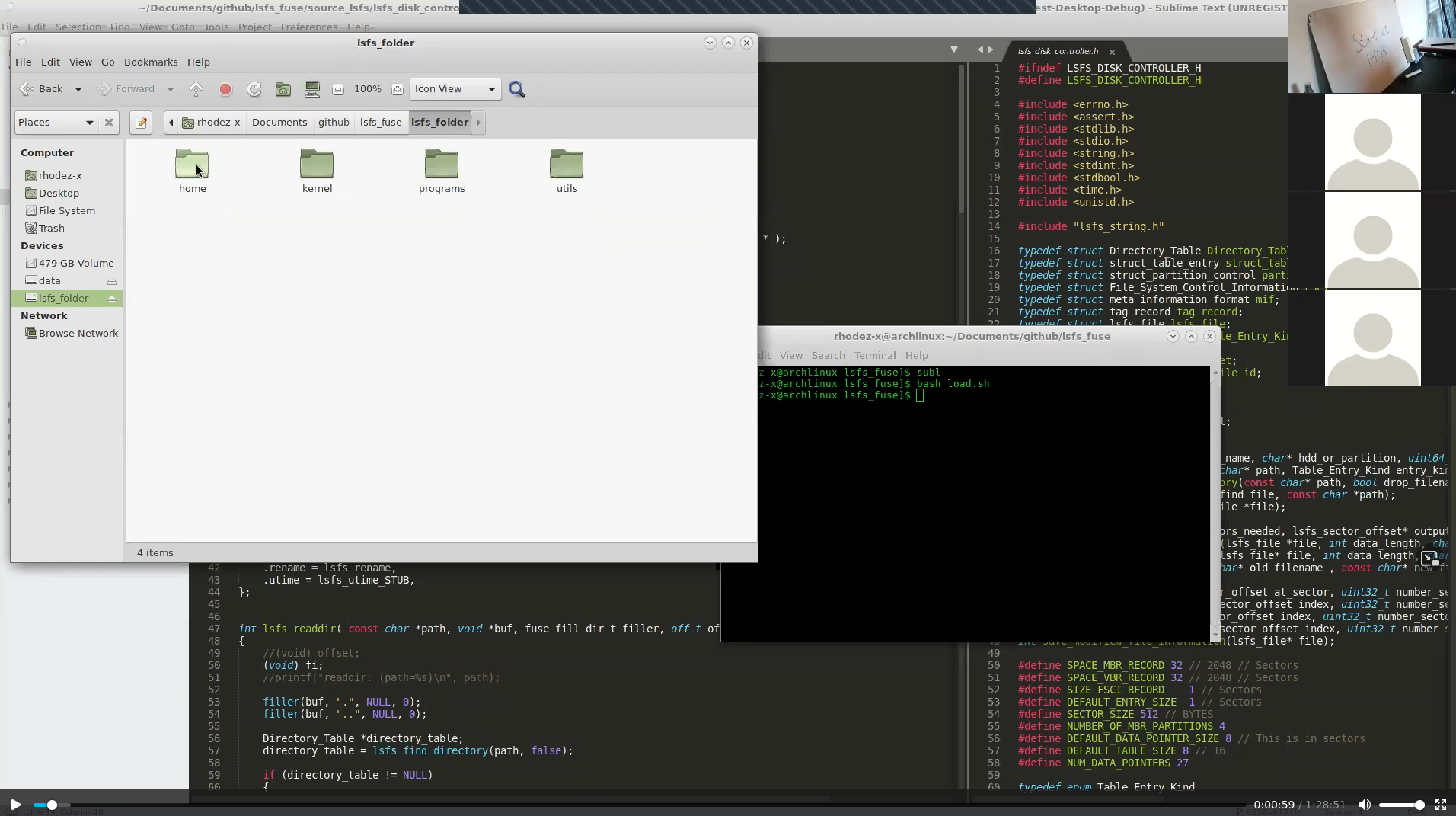Click the '4 items' status bar text
Image resolution: width=1456 pixels, height=816 pixels.
(155, 553)
